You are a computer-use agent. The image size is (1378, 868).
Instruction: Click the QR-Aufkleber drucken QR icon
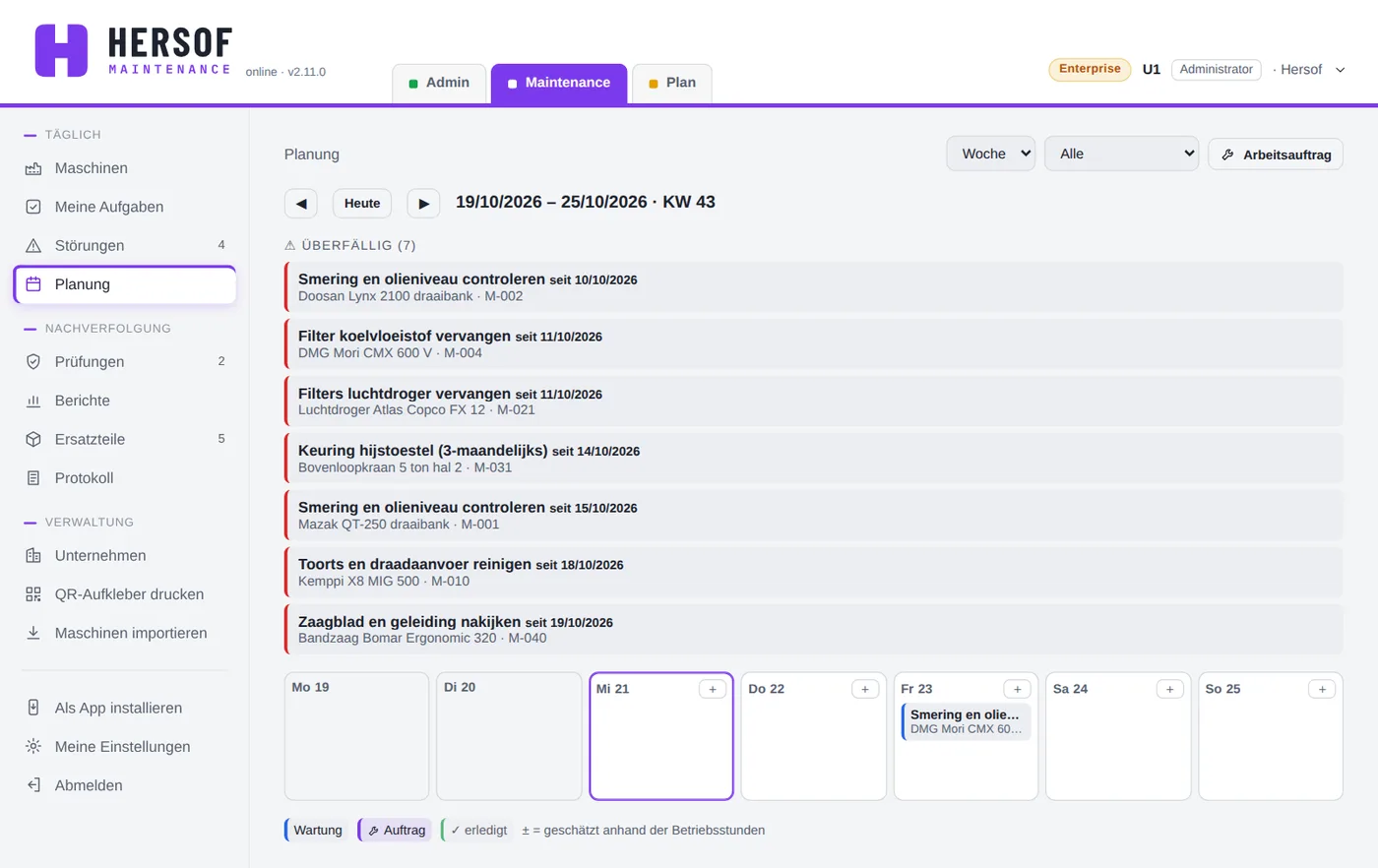(33, 594)
